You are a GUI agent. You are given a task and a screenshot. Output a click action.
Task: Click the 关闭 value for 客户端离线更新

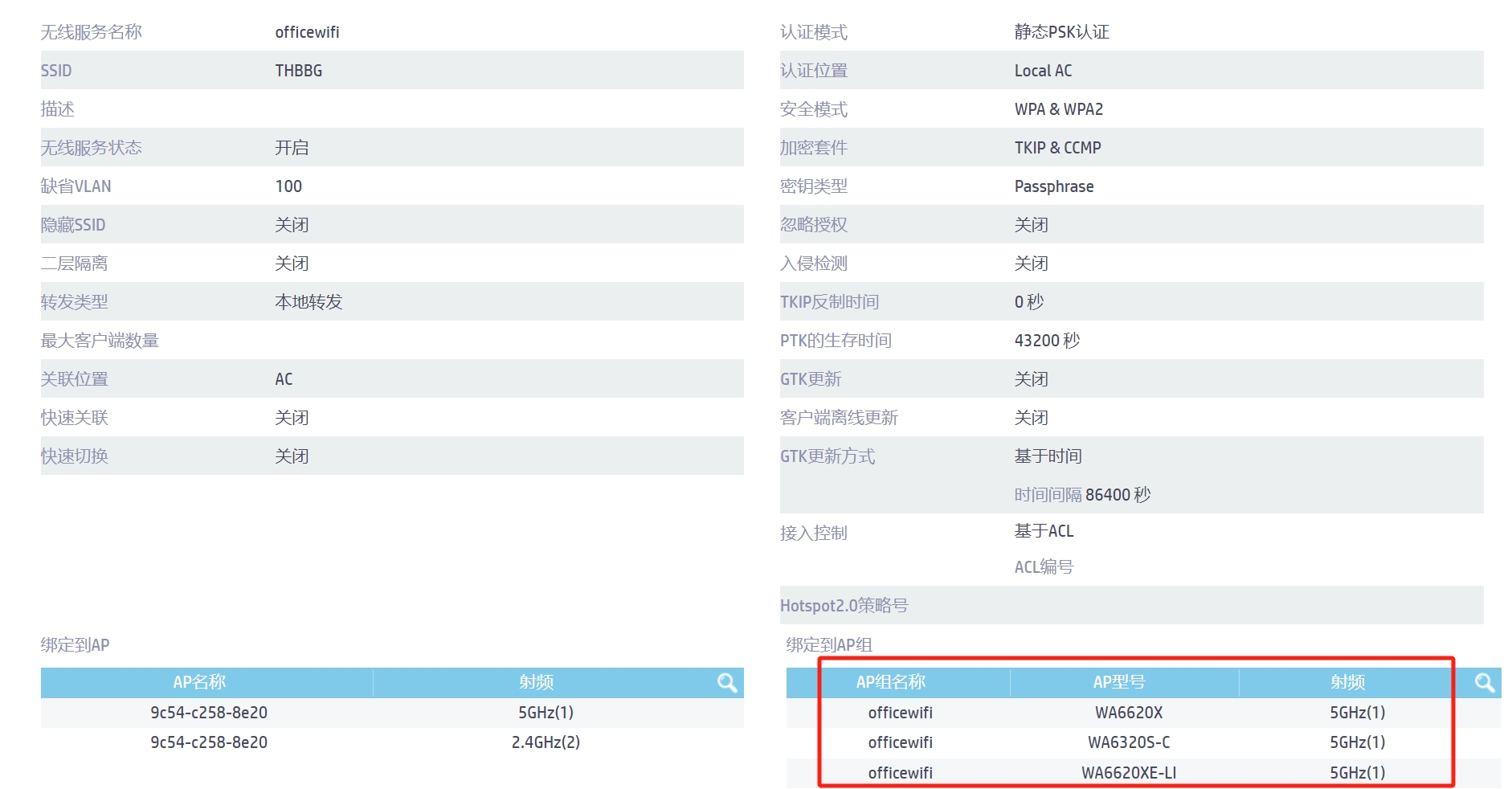click(x=1032, y=418)
